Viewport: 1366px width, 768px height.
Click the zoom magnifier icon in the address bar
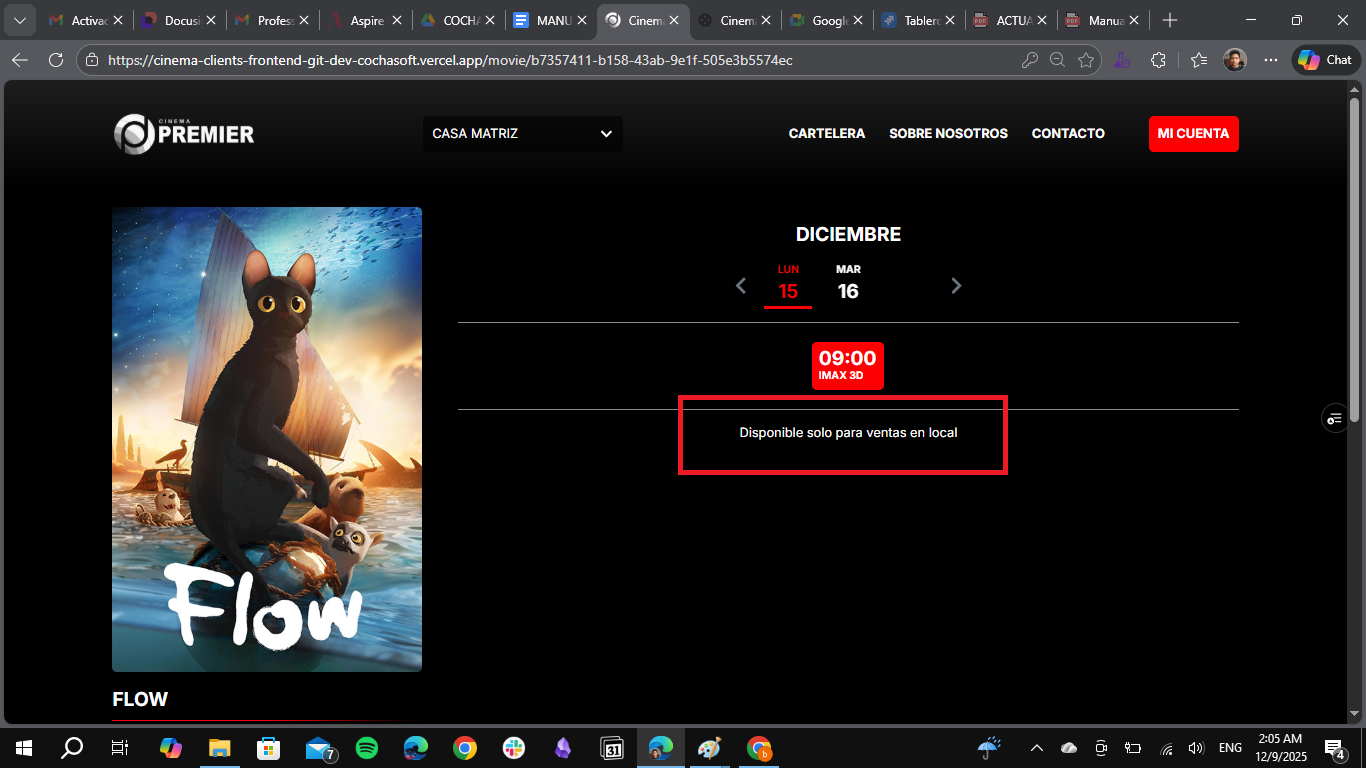click(1057, 60)
